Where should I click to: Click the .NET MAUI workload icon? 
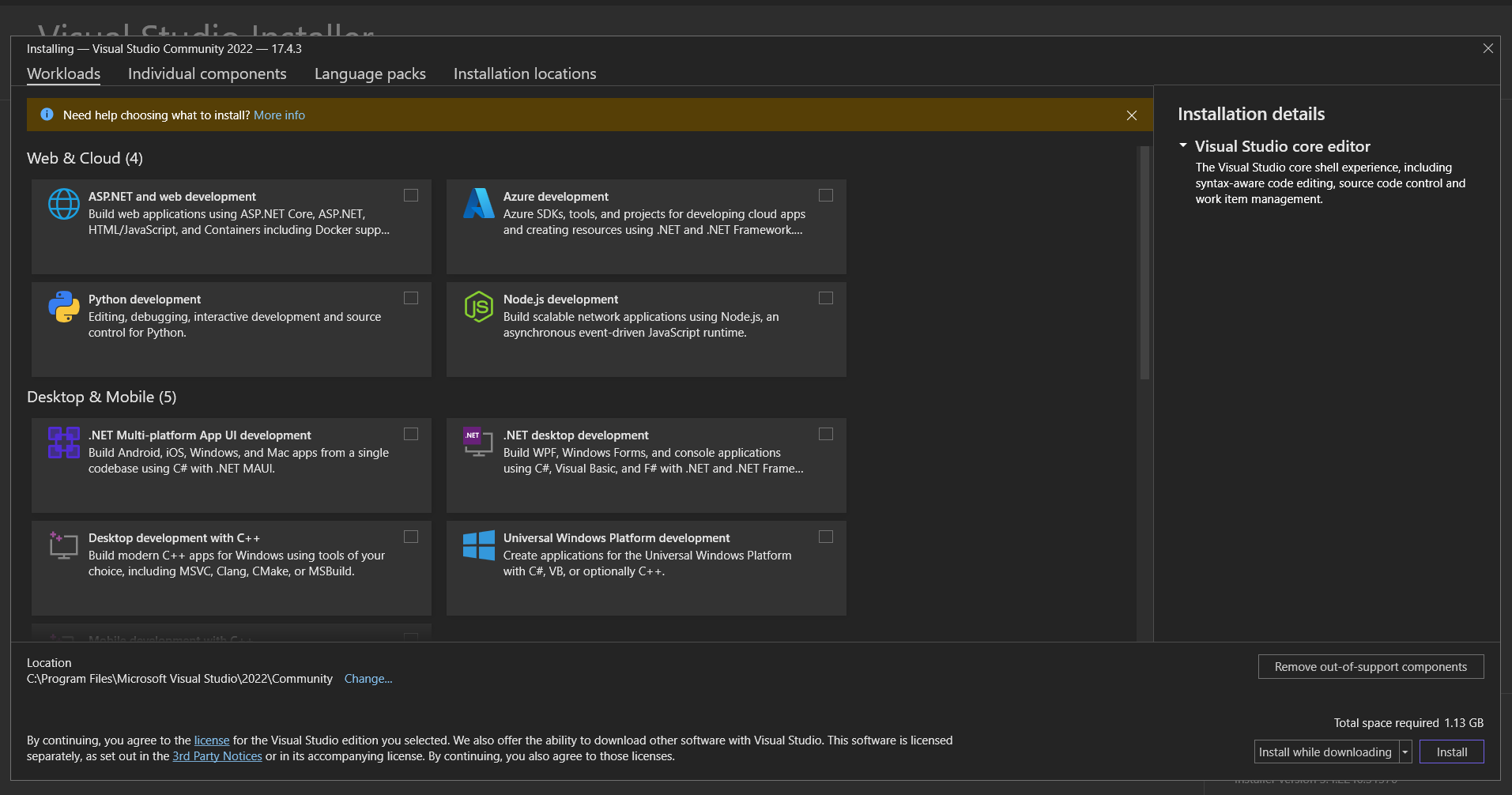[x=64, y=443]
